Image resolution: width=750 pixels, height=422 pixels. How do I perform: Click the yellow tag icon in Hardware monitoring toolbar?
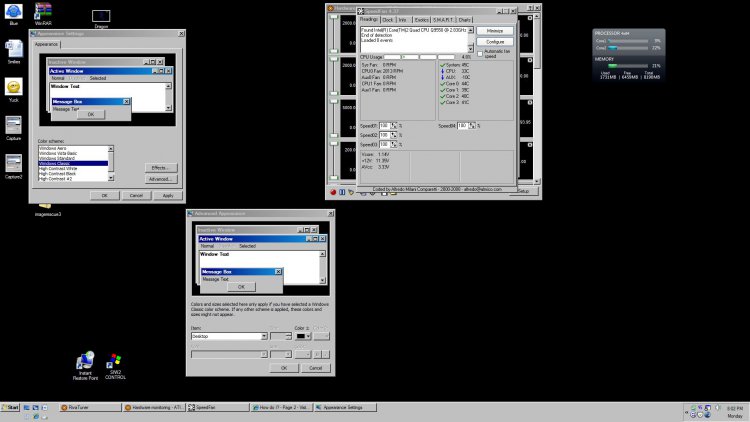[351, 192]
